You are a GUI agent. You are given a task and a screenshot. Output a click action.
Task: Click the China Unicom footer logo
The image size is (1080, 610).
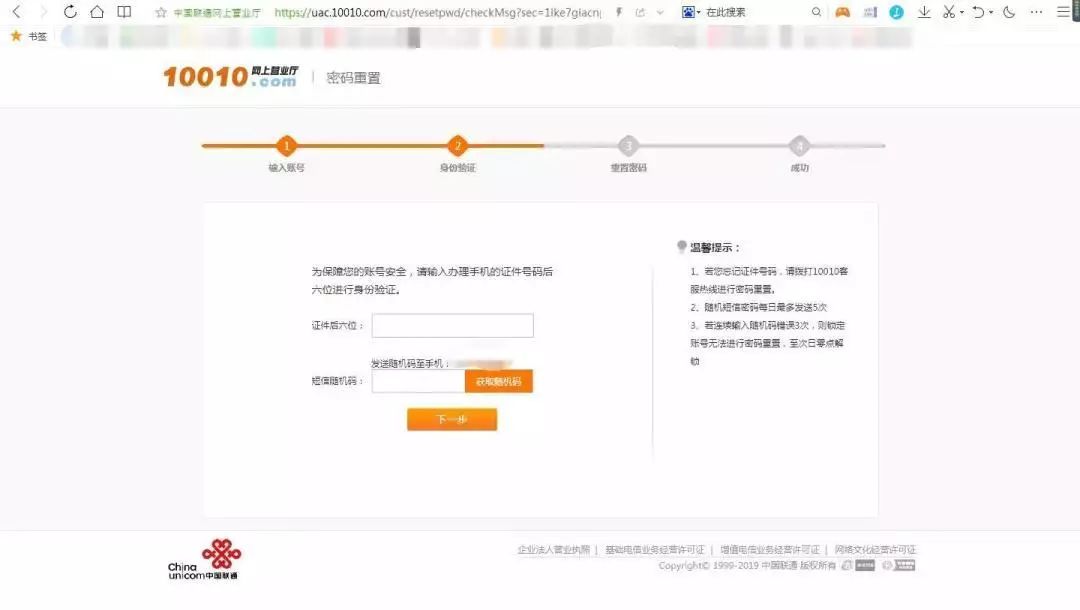[204, 559]
